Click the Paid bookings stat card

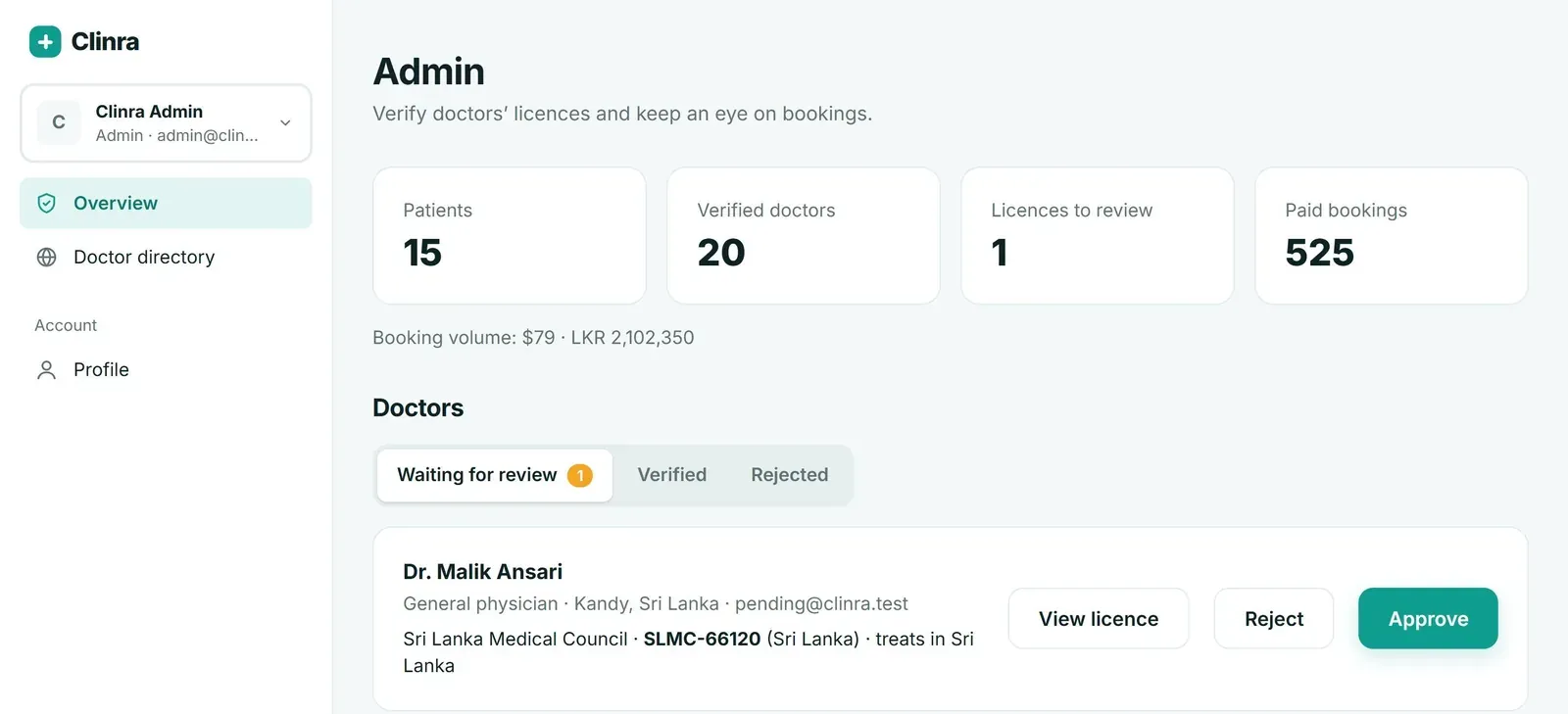click(x=1392, y=235)
